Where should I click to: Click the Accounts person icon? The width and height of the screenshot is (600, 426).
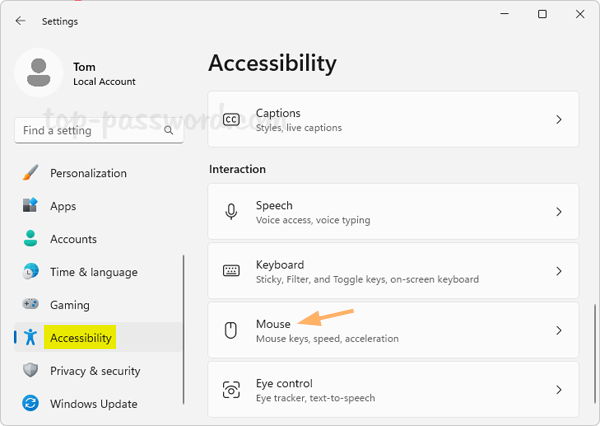(31, 239)
